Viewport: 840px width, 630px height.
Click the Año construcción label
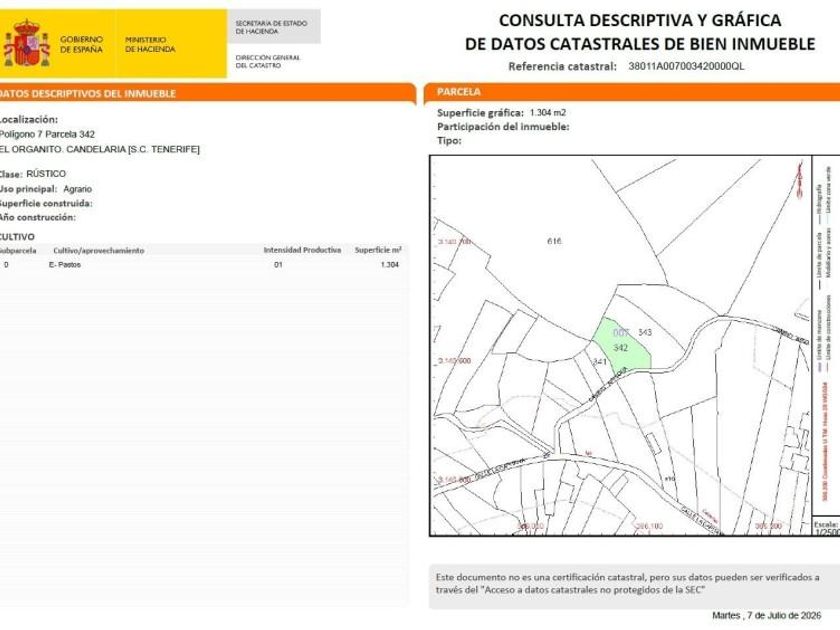38,218
